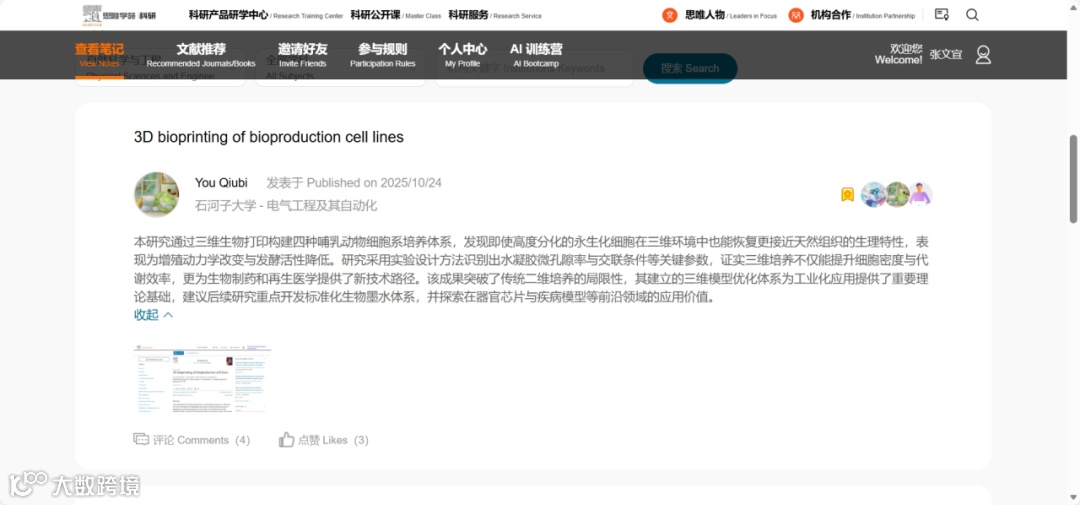
Task: Click the Comments (4) label
Action: pos(201,440)
